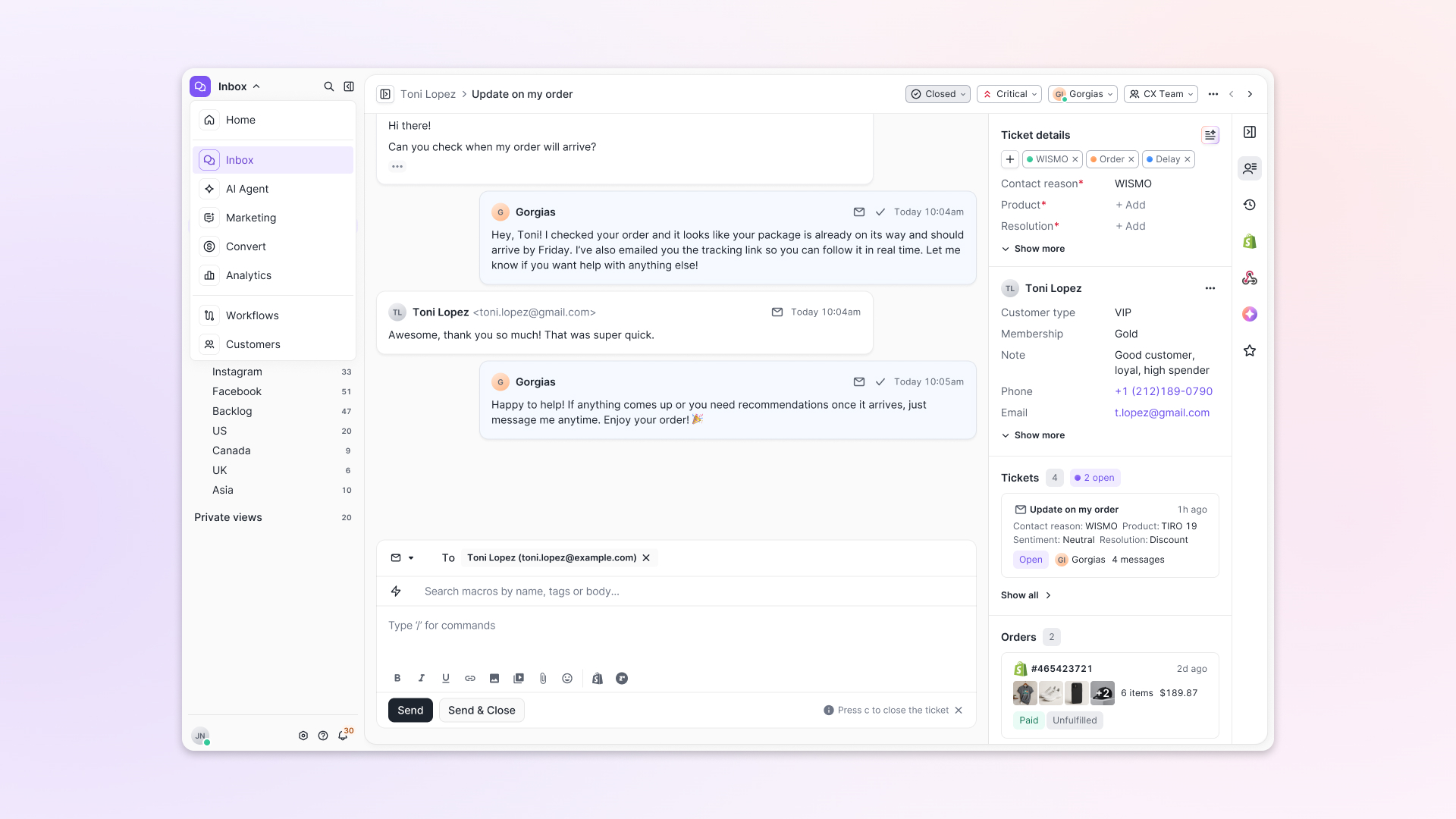1456x819 pixels.
Task: Expand collapsed quoted text in first message
Action: pos(397,167)
